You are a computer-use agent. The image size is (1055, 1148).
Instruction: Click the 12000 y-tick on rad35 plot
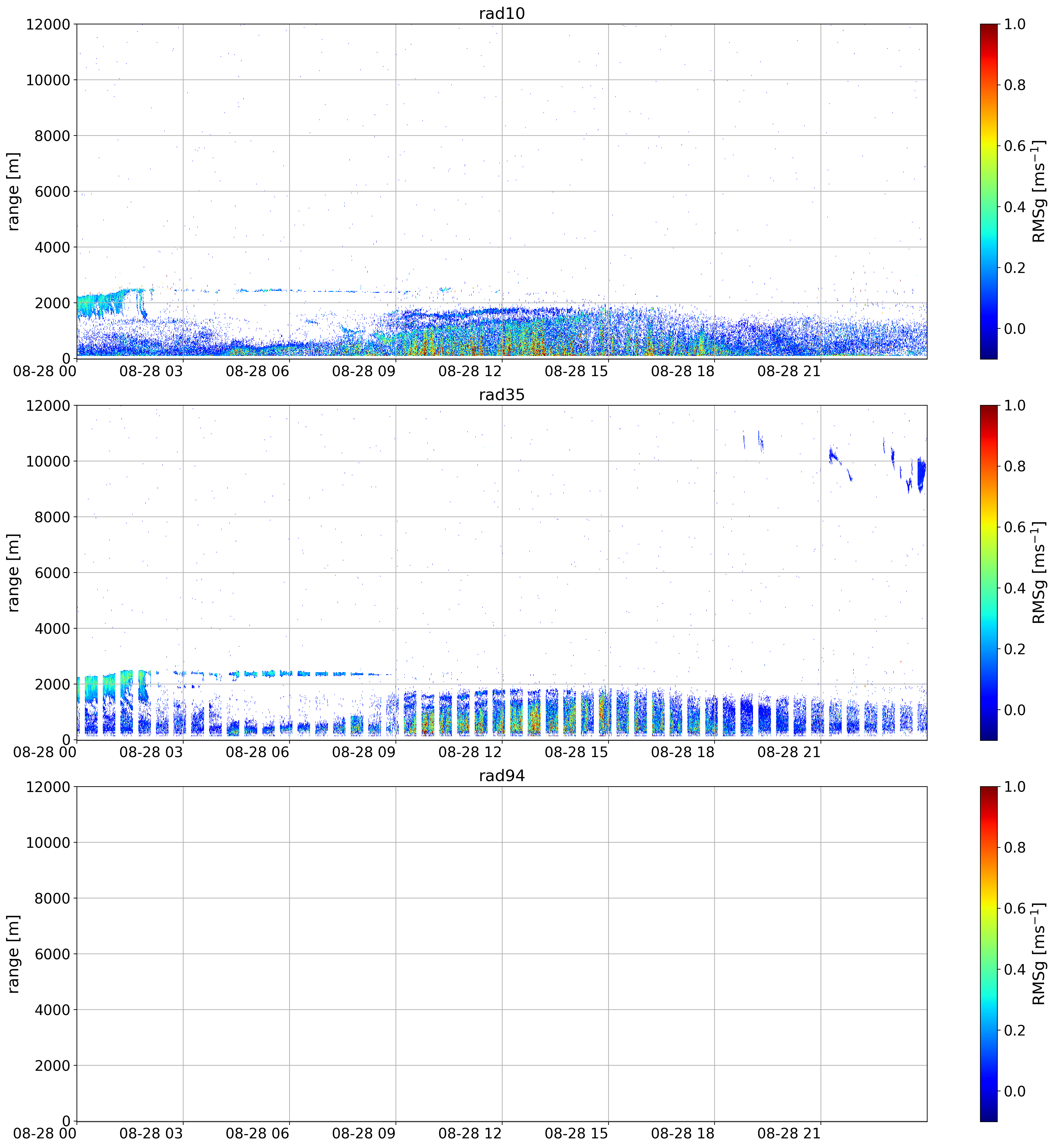click(48, 406)
